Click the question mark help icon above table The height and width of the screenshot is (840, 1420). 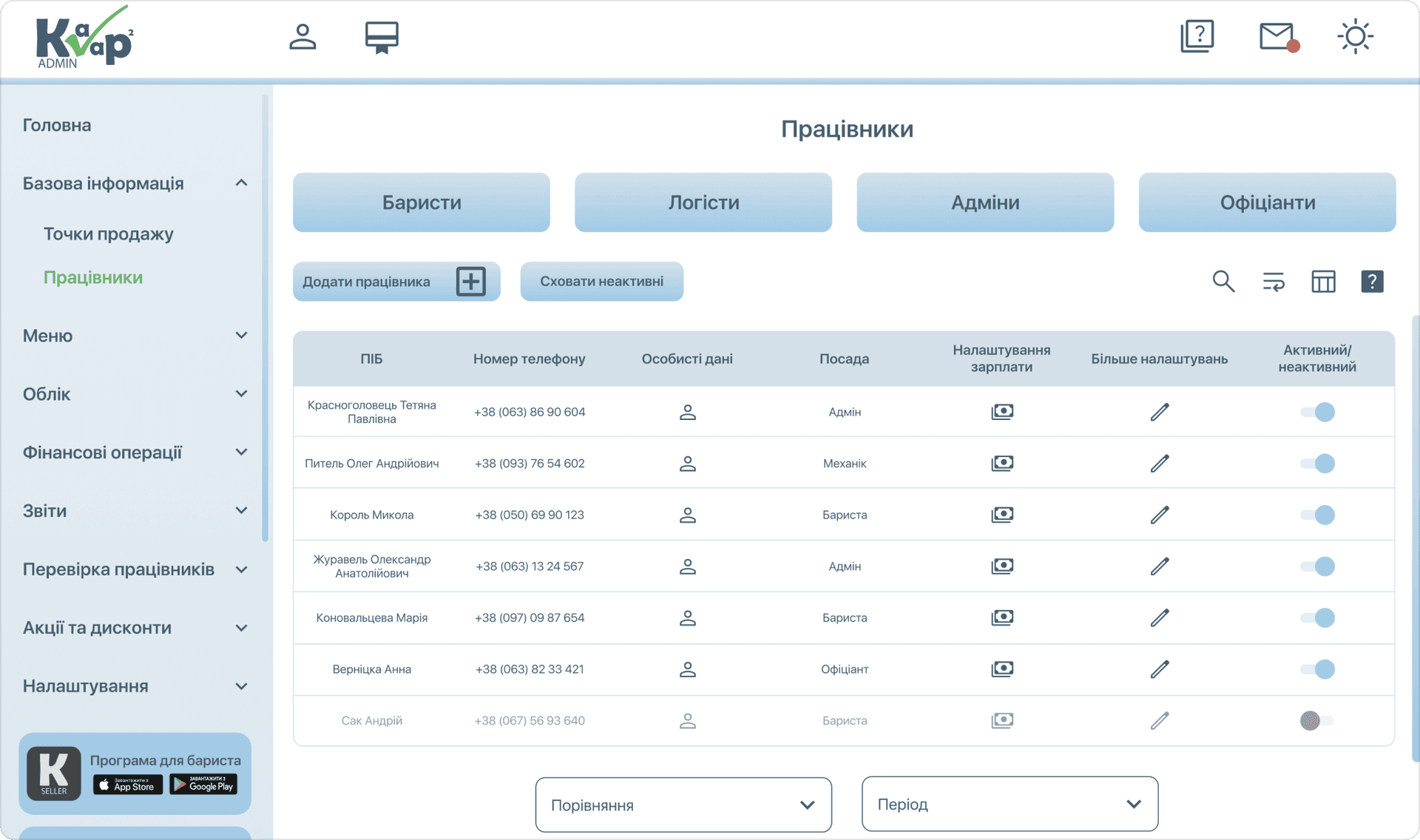[x=1372, y=281]
